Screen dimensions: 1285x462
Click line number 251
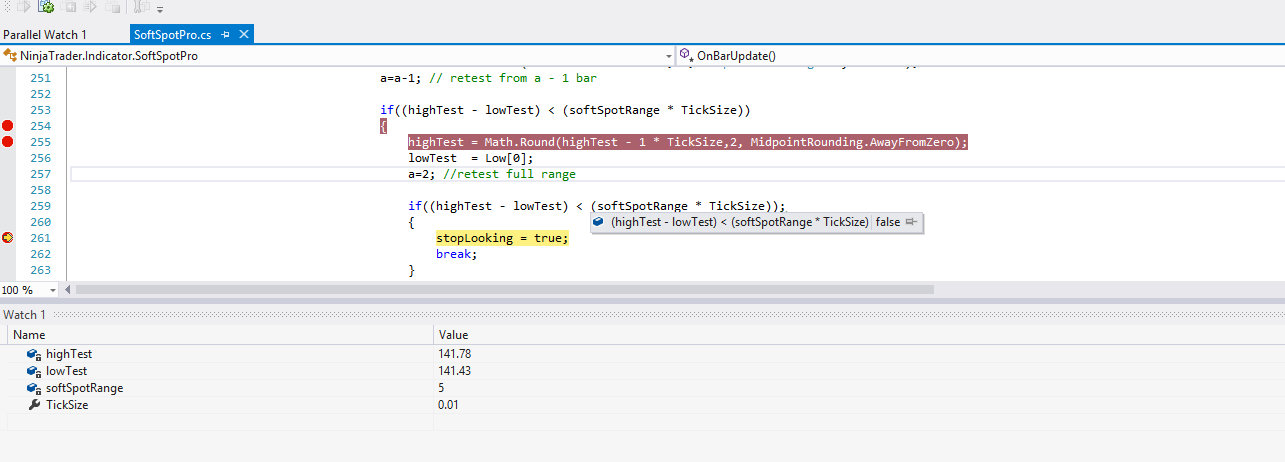(x=40, y=78)
